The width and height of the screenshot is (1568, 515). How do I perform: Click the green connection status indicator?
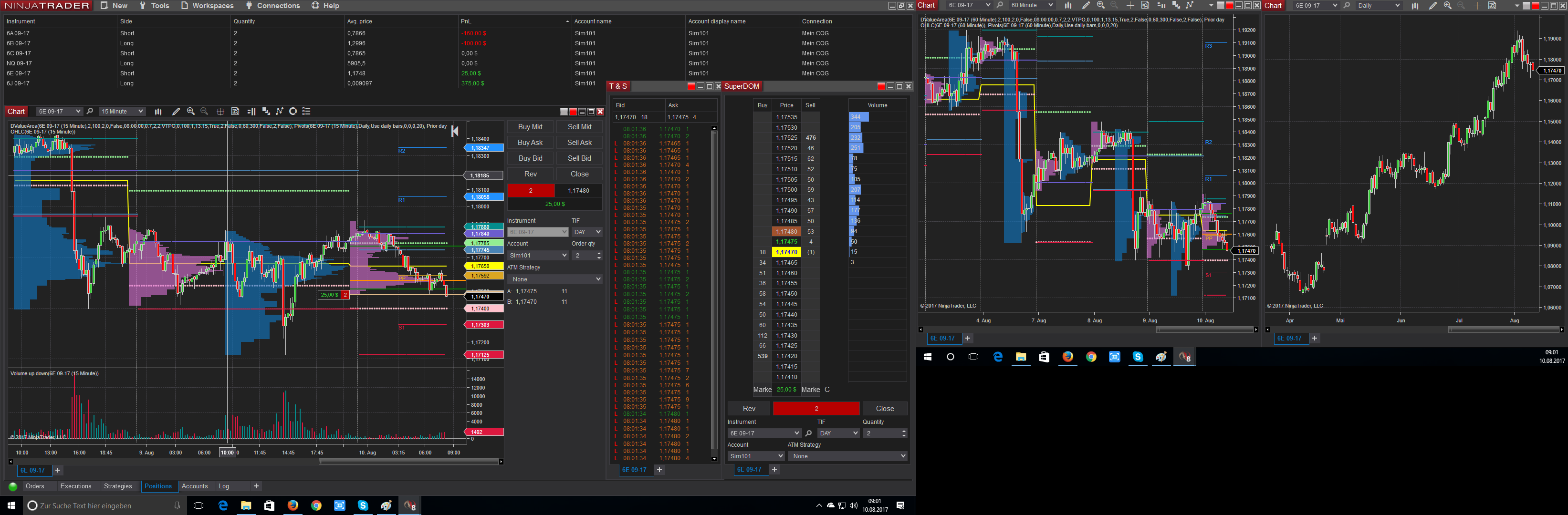tap(13, 486)
